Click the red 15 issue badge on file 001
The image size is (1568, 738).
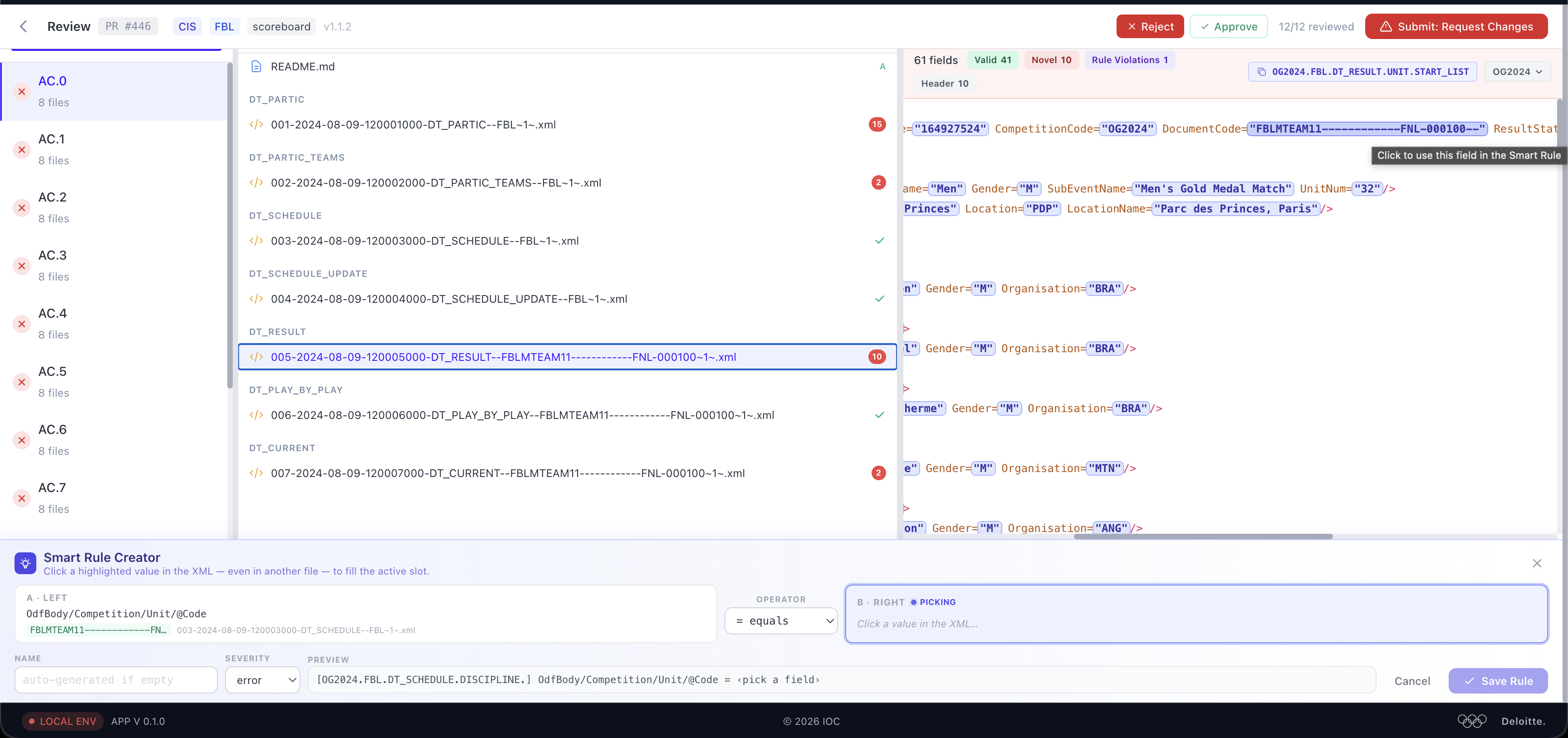click(877, 124)
